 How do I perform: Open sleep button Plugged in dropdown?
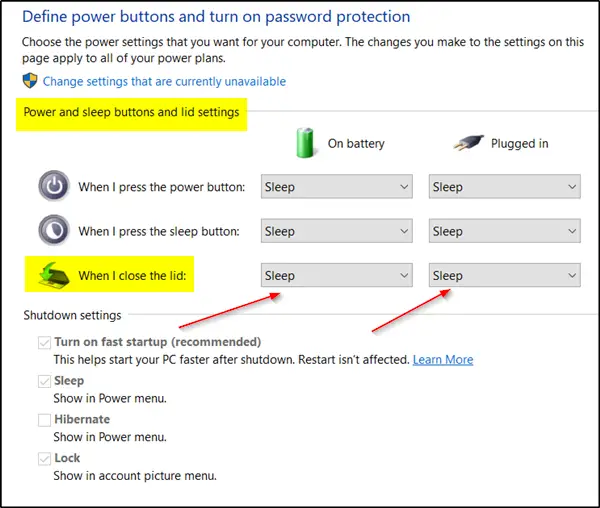[504, 231]
